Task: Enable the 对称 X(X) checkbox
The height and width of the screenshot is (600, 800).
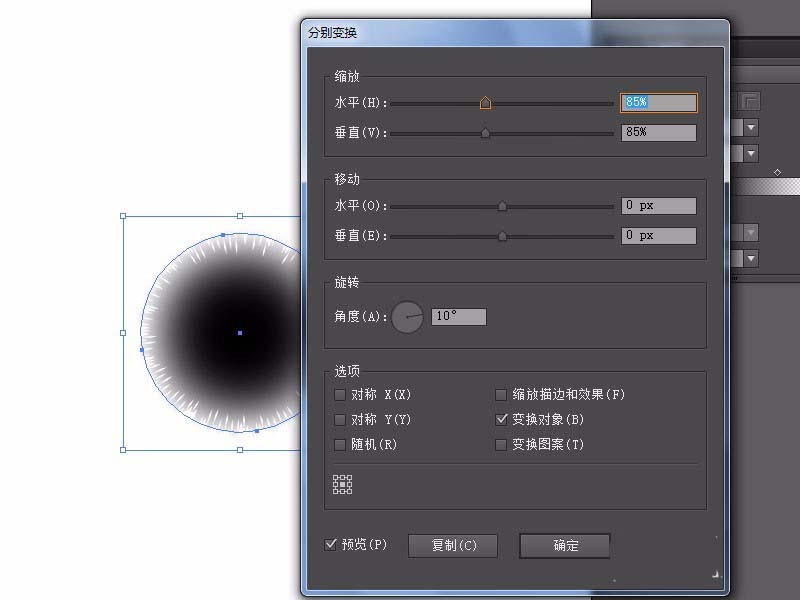Action: click(x=340, y=394)
